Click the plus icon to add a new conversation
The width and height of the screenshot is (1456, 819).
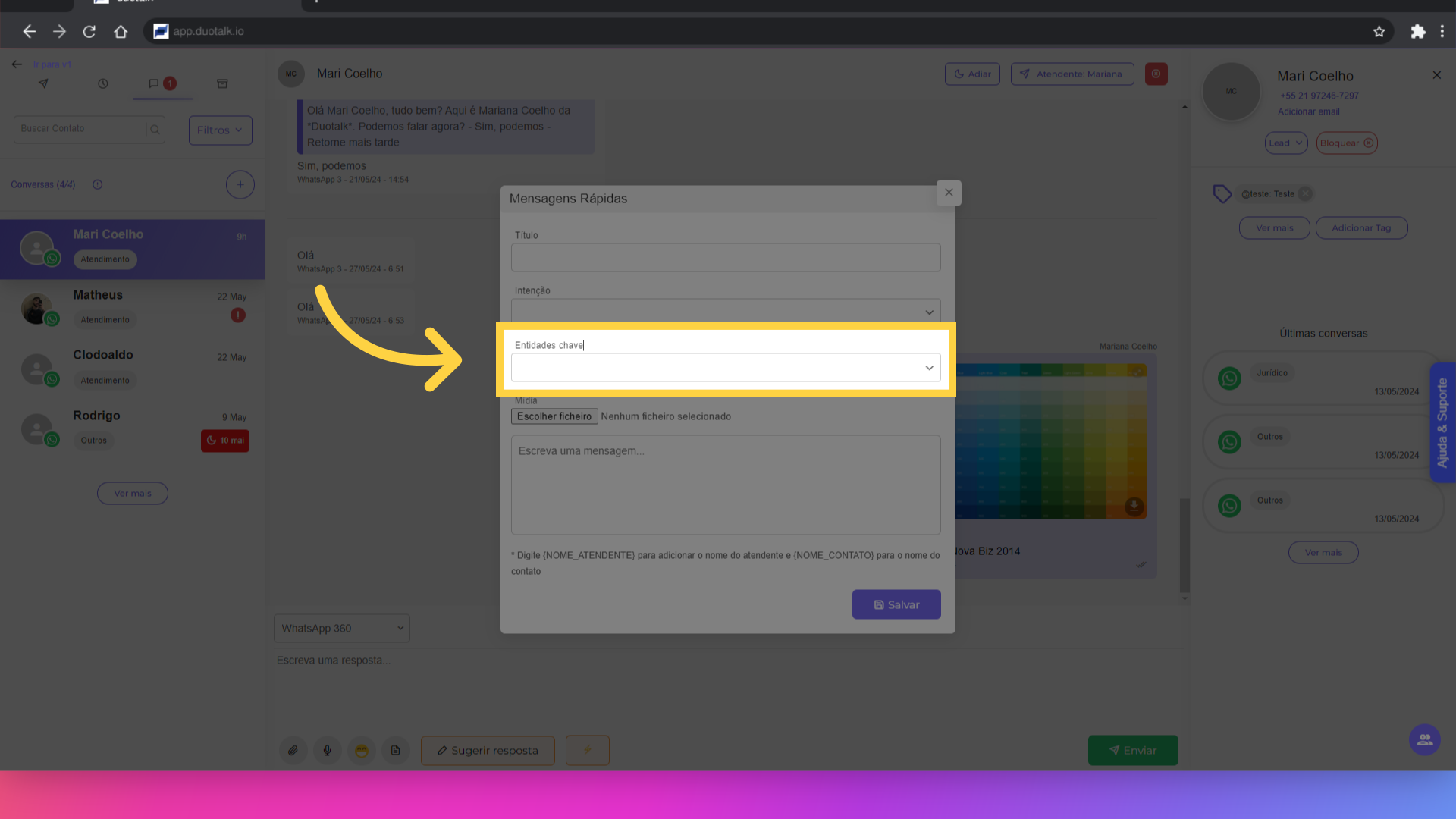coord(240,185)
